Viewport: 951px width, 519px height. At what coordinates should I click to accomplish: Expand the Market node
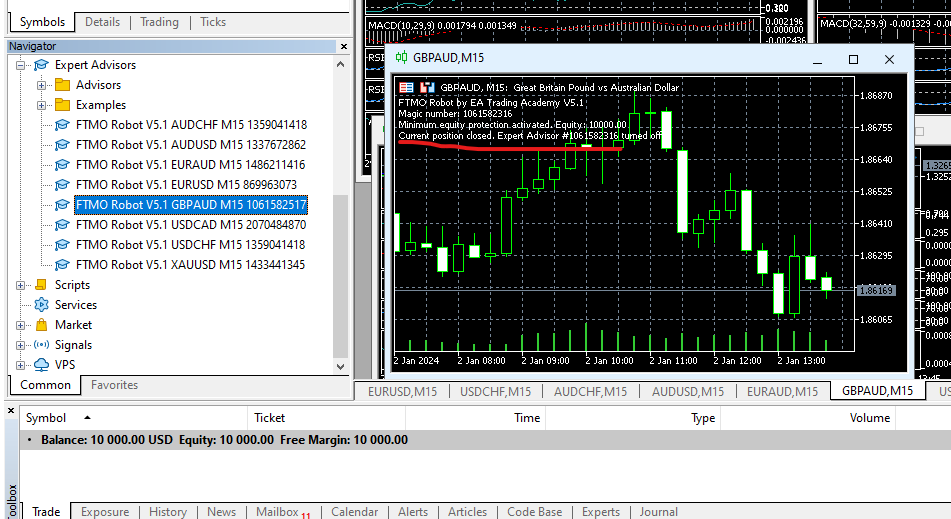[x=20, y=326]
